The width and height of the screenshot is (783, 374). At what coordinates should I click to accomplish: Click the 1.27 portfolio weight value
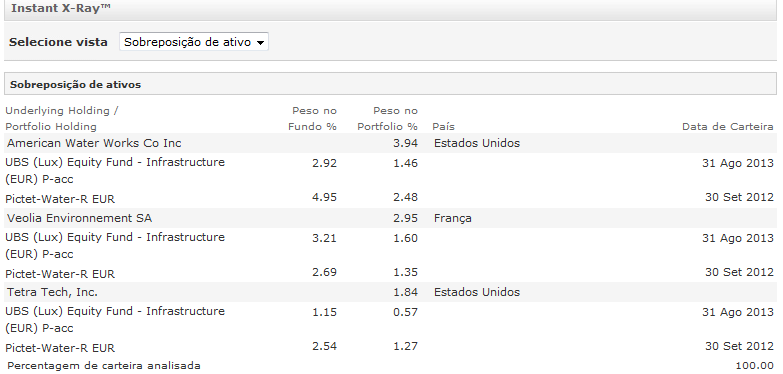pyautogui.click(x=405, y=346)
